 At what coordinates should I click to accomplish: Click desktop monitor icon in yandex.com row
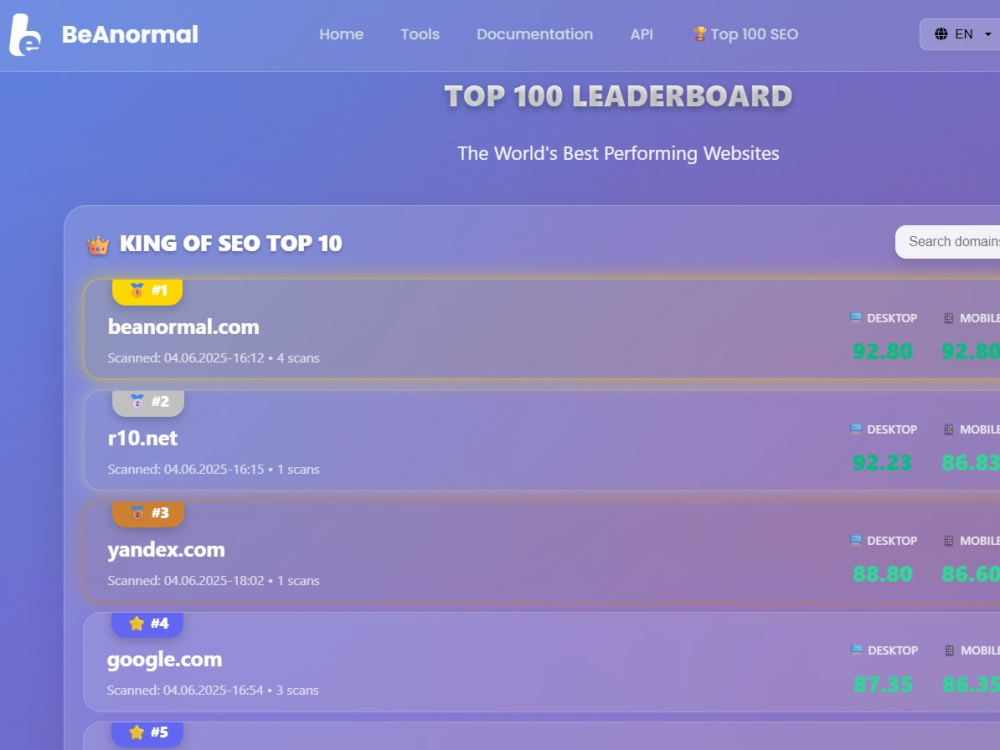coord(856,540)
